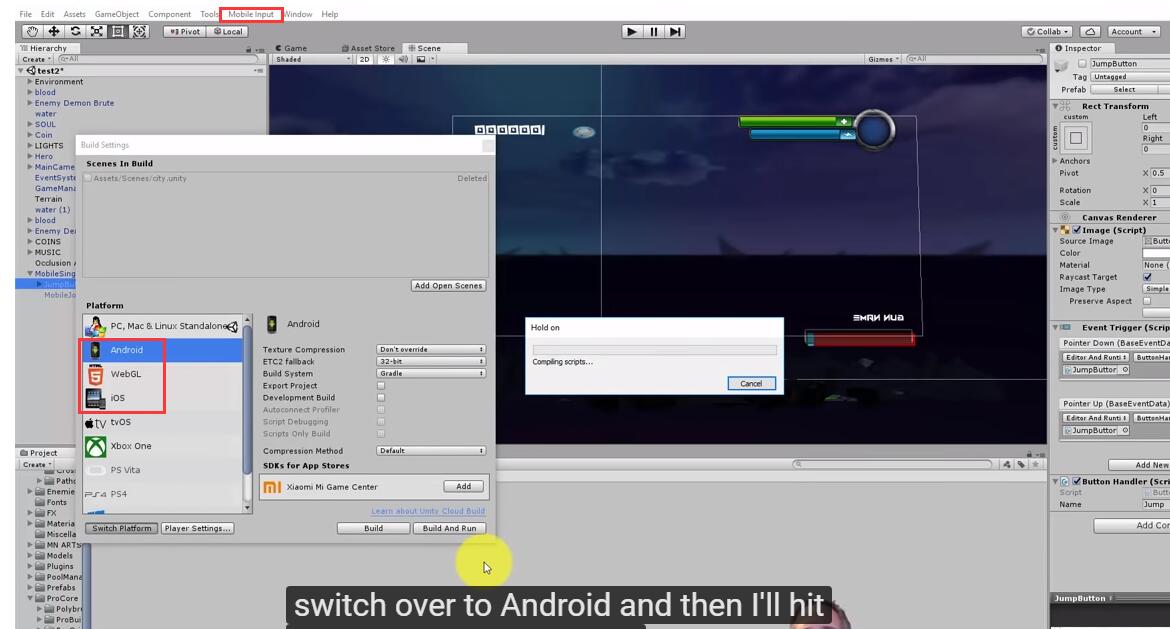Open the File menu
The image size is (1170, 629).
click(25, 14)
